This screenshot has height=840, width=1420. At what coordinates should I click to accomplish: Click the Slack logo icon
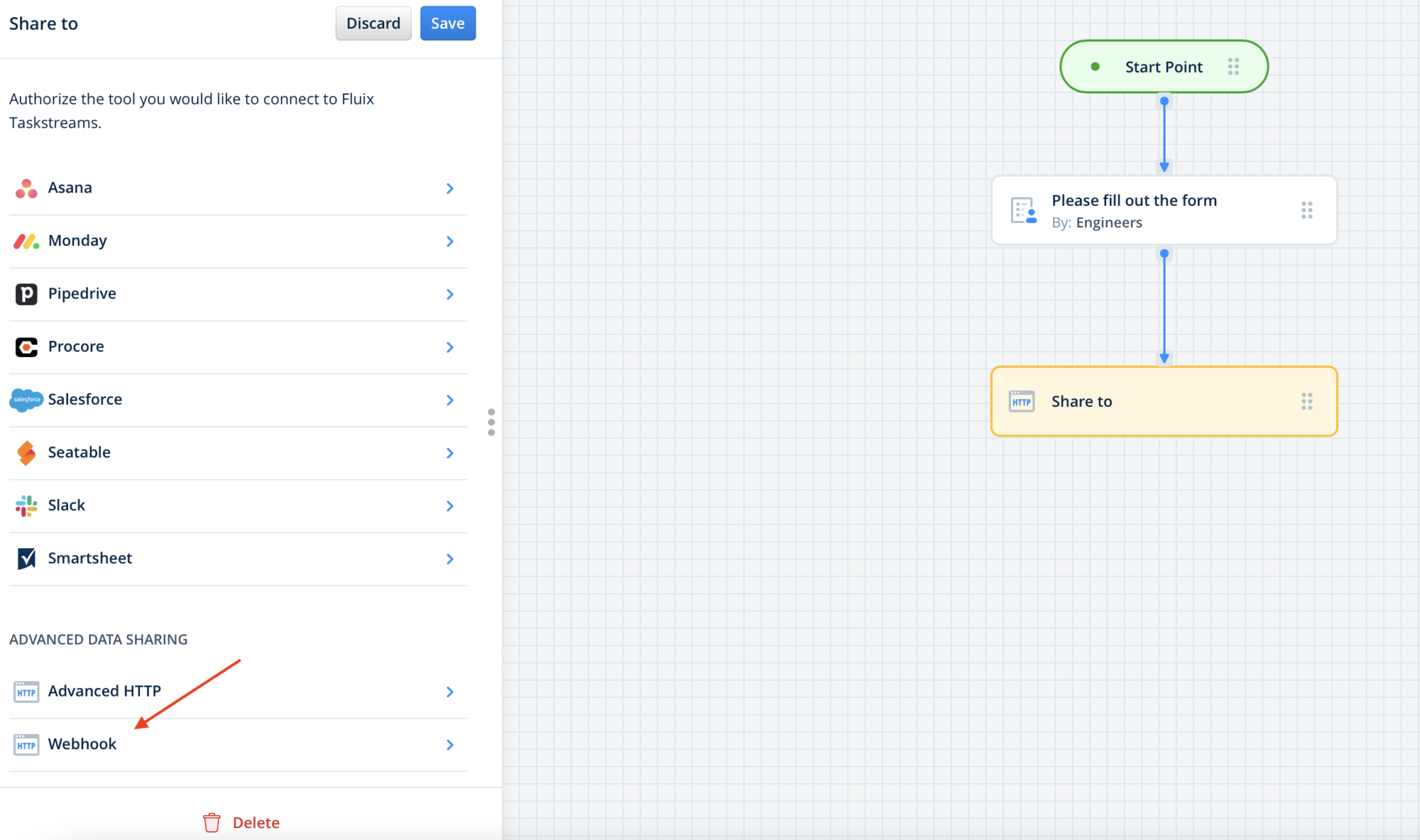pos(26,506)
